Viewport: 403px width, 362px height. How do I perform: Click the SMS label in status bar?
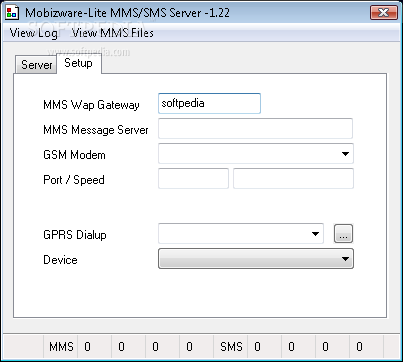[x=231, y=347]
